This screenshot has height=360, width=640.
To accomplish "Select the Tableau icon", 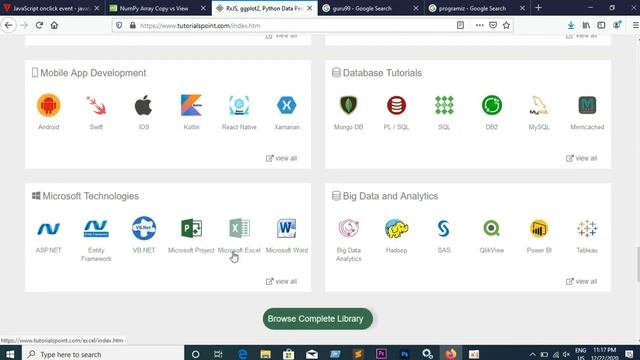I will coord(587,229).
